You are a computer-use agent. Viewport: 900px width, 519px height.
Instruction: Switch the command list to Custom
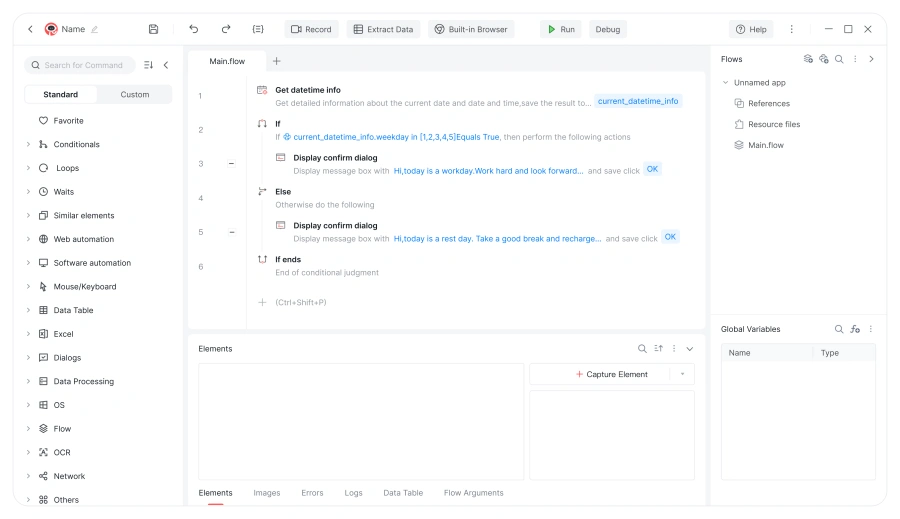(135, 95)
